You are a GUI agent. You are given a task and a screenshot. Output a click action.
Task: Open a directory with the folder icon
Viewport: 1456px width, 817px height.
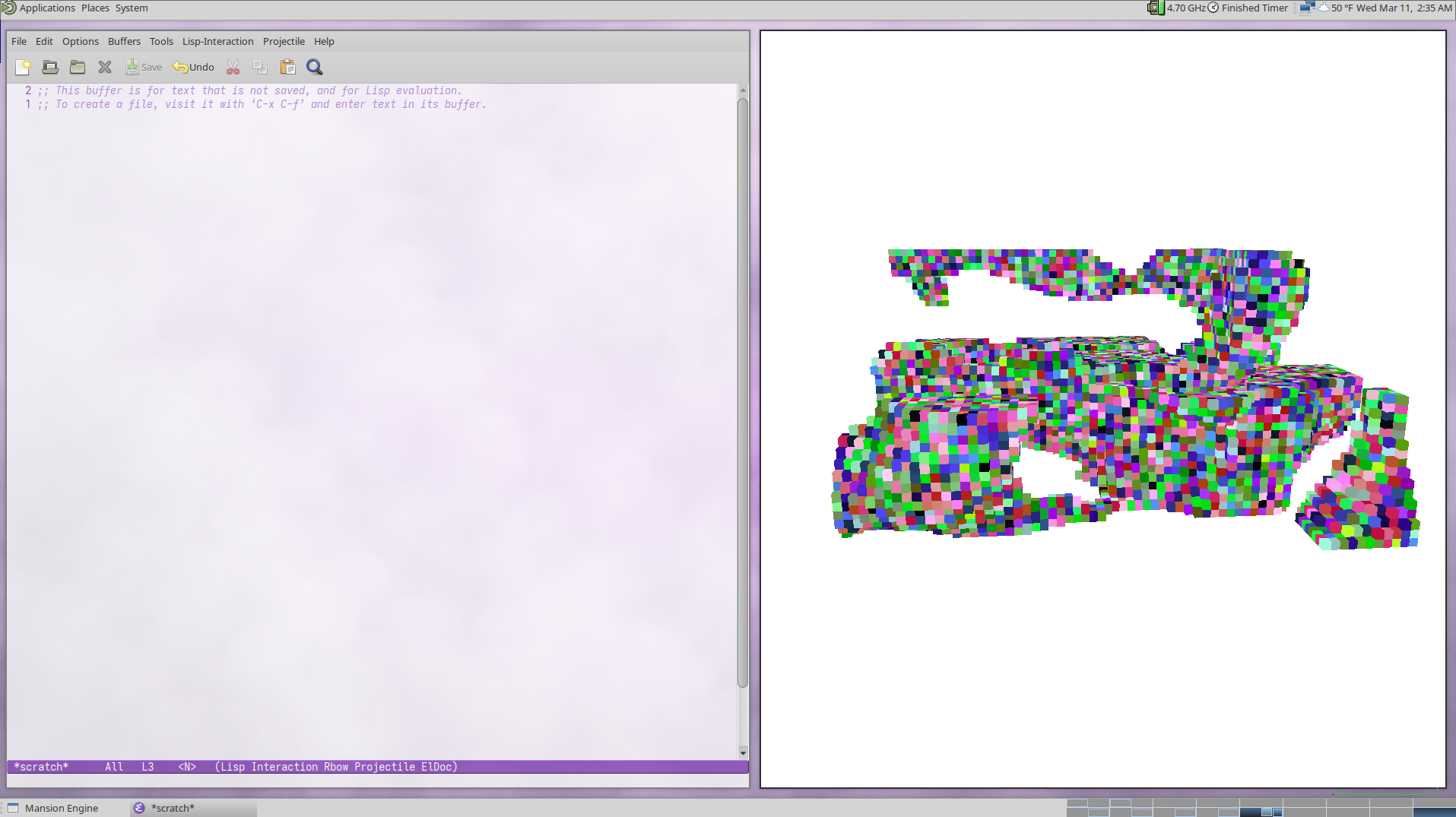(78, 68)
